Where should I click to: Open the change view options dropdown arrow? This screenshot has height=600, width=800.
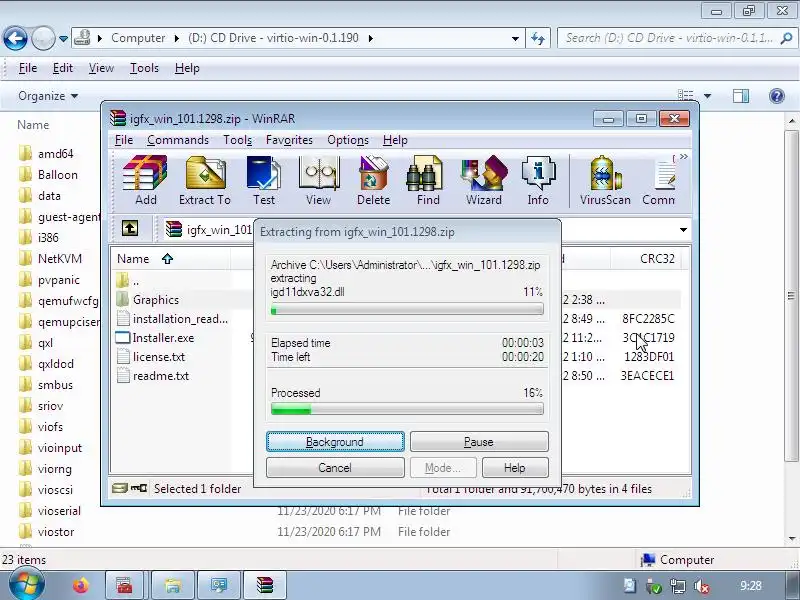click(x=707, y=96)
